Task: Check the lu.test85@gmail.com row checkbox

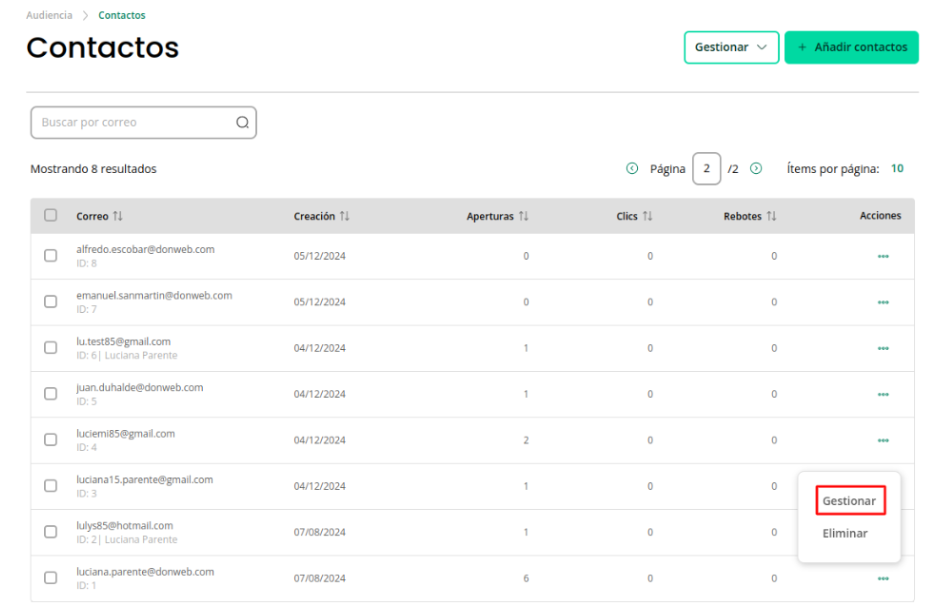Action: pos(51,348)
